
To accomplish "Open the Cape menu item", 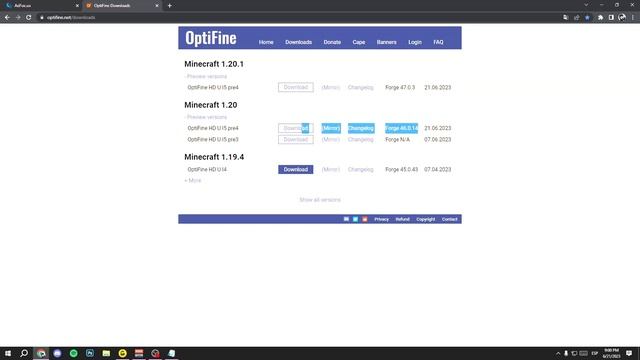I will click(359, 42).
